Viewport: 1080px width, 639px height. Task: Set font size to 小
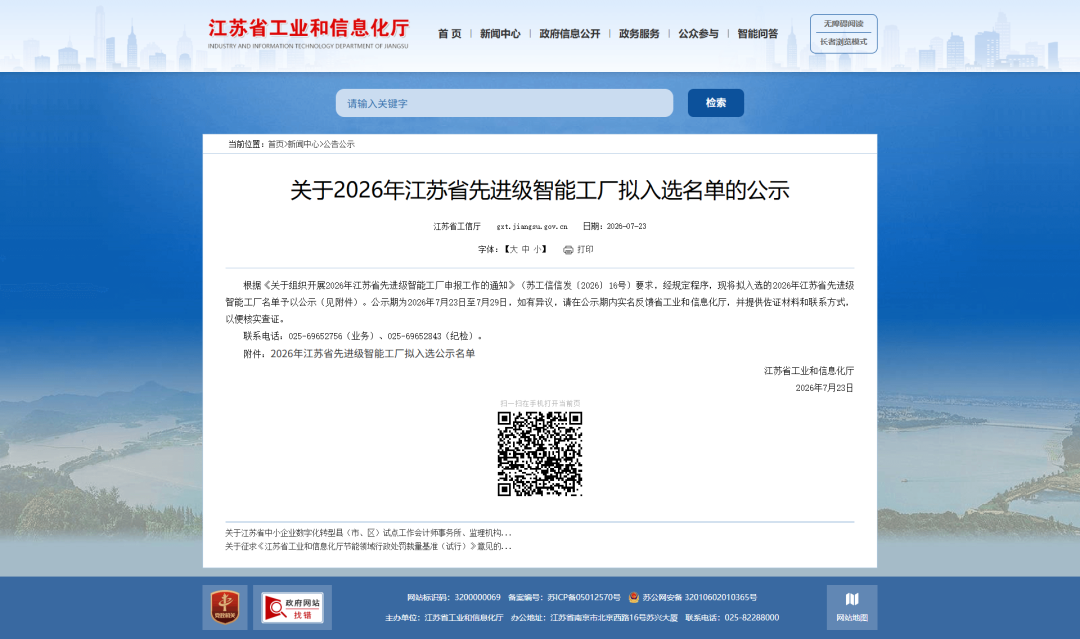point(537,250)
